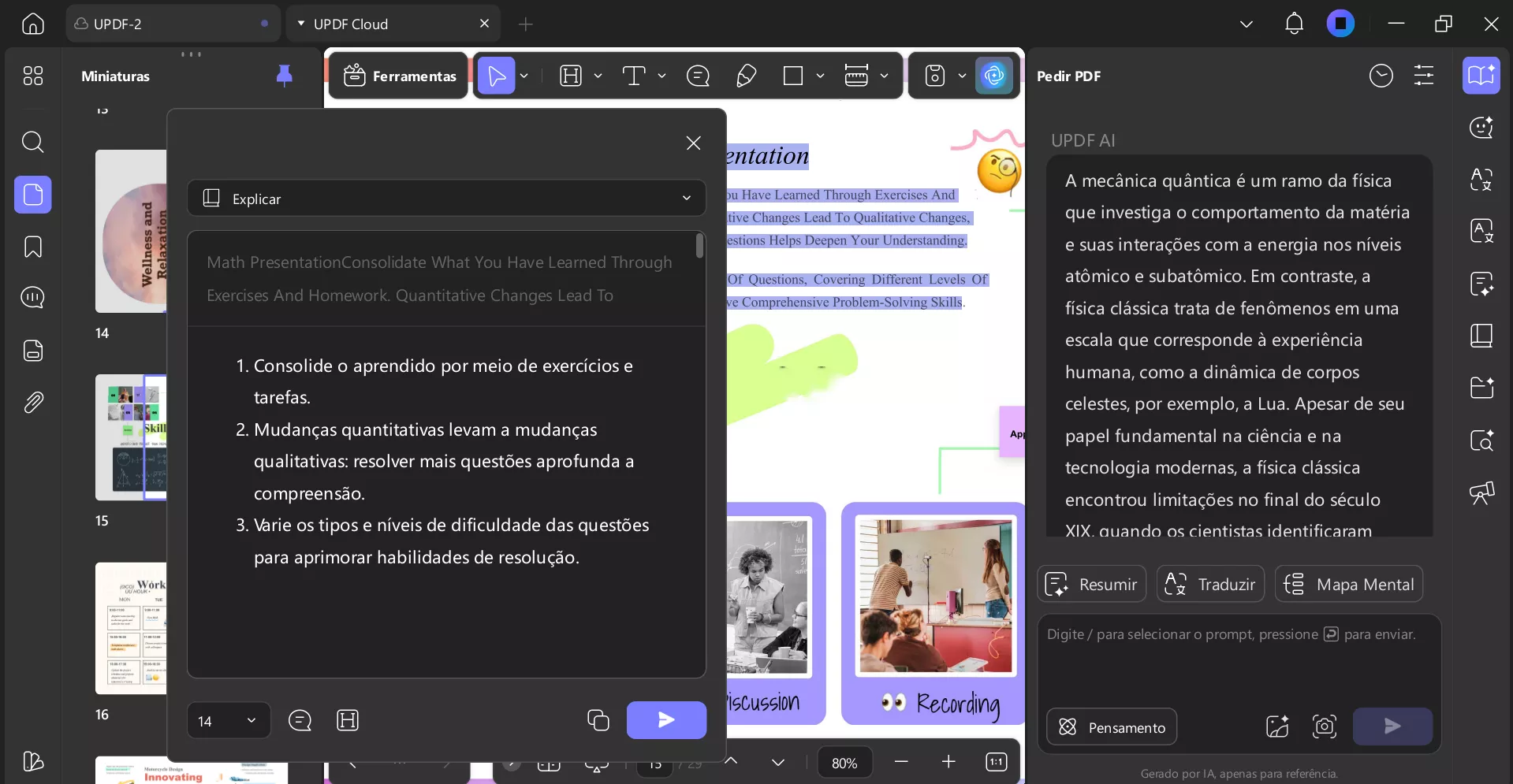Click the save icon in the toolbar

tap(934, 75)
